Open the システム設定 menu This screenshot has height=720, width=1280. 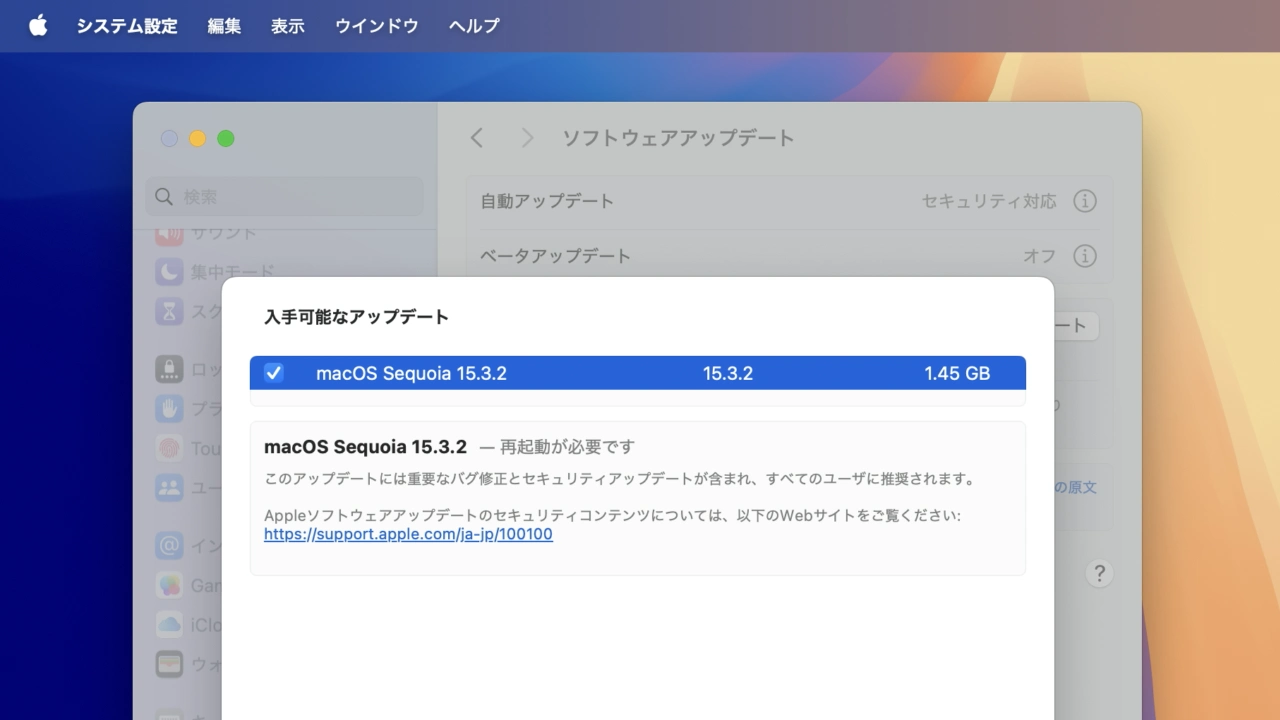tap(127, 26)
